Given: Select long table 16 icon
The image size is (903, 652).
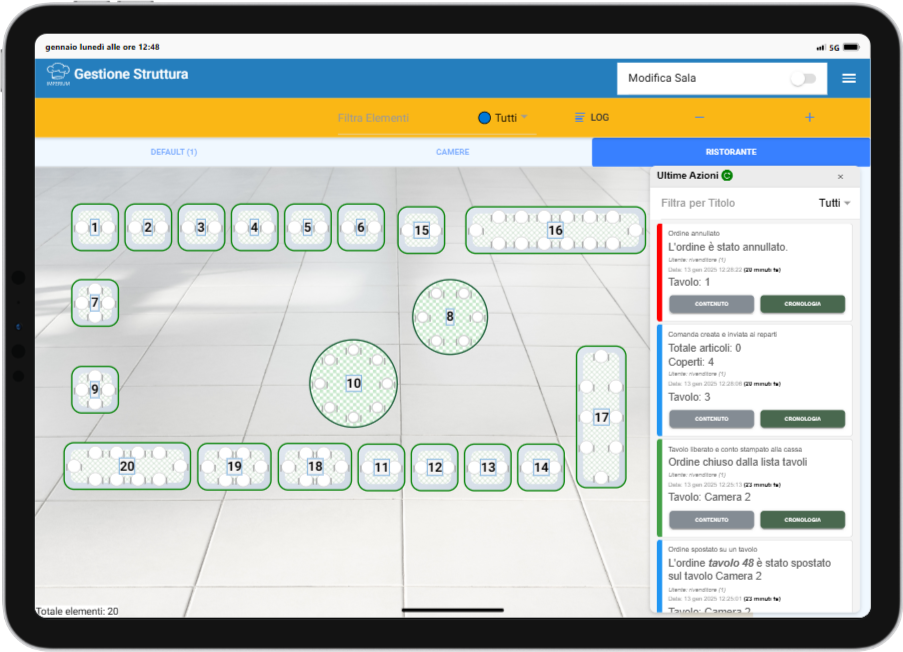Looking at the screenshot, I should click(555, 230).
